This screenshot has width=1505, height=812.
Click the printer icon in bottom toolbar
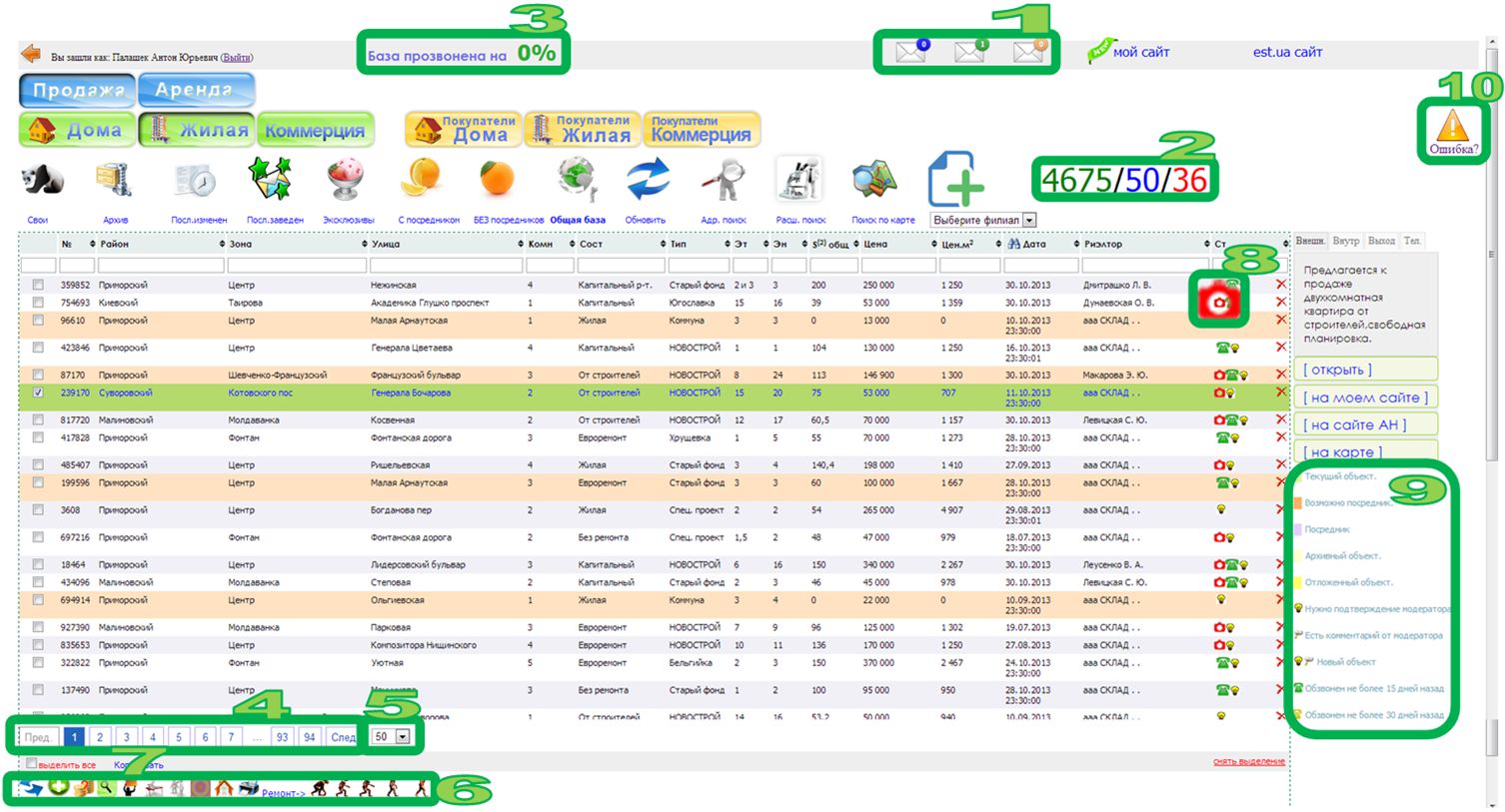pyautogui.click(x=249, y=788)
